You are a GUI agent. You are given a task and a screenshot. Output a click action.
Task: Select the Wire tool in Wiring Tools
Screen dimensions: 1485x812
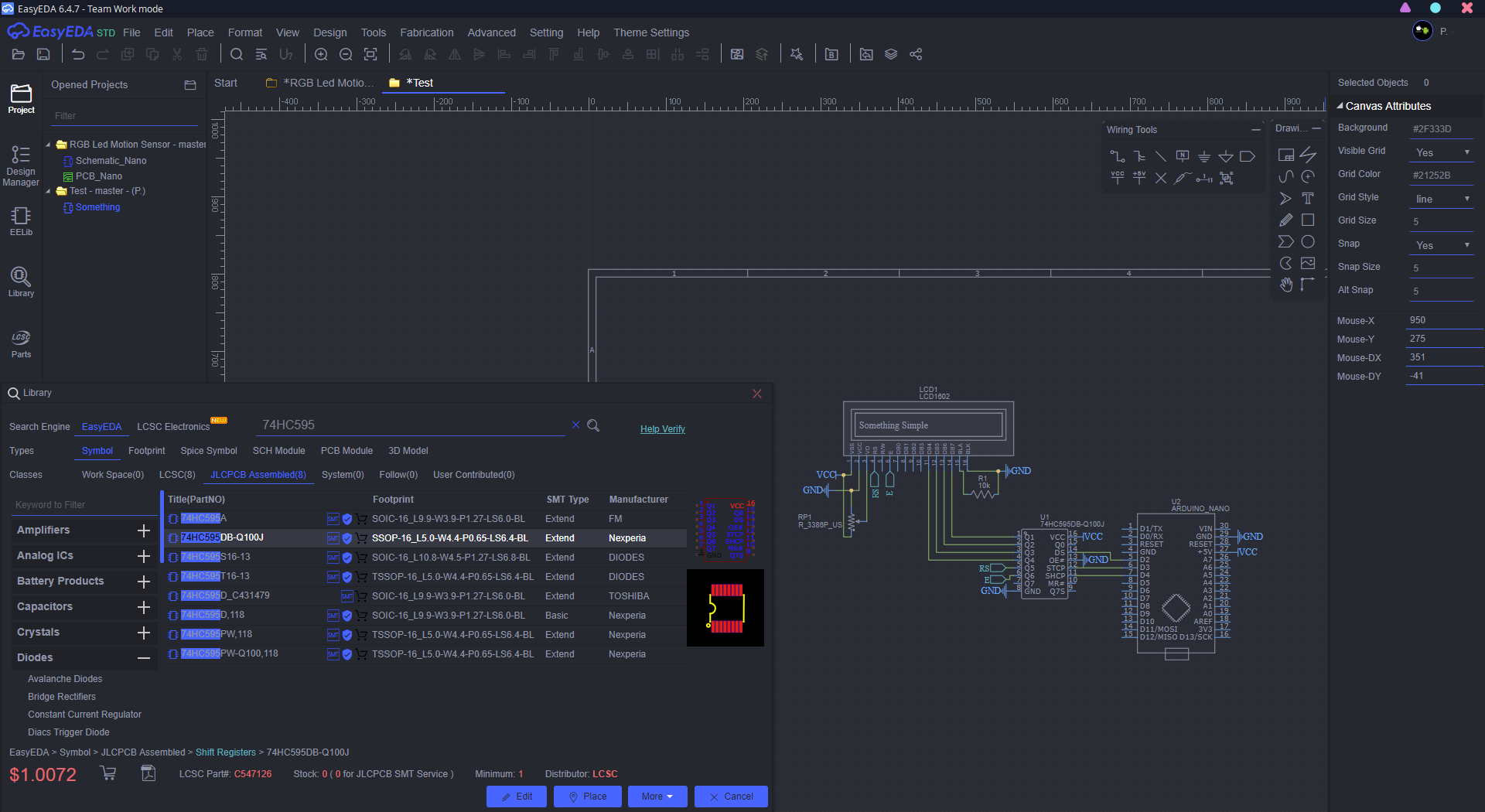pos(1117,156)
